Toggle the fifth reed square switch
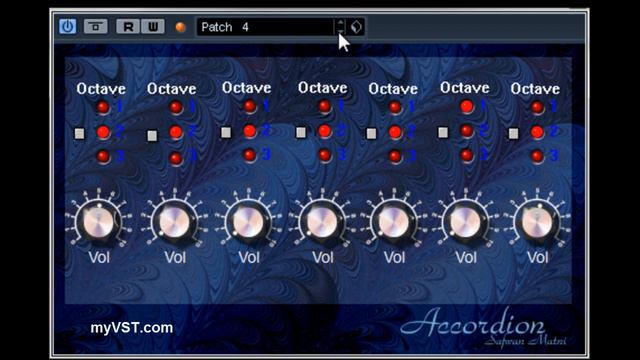The width and height of the screenshot is (640, 360). point(371,133)
